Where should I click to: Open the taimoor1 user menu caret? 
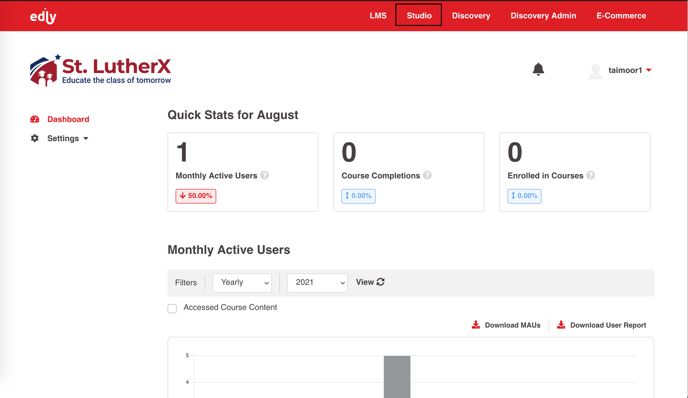[x=649, y=70]
